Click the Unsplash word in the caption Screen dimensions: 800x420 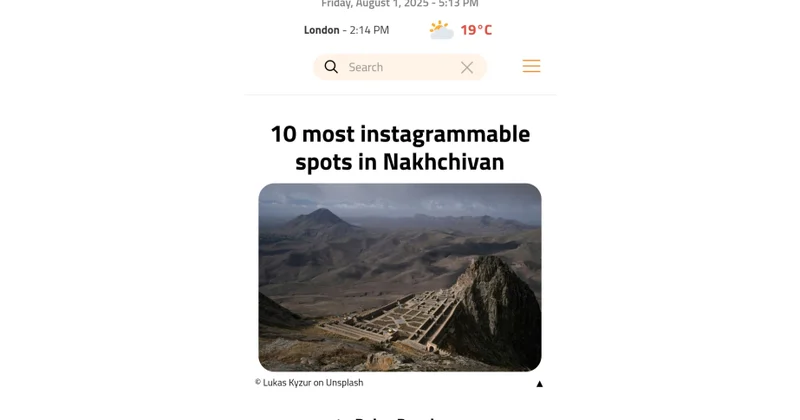pyautogui.click(x=344, y=382)
